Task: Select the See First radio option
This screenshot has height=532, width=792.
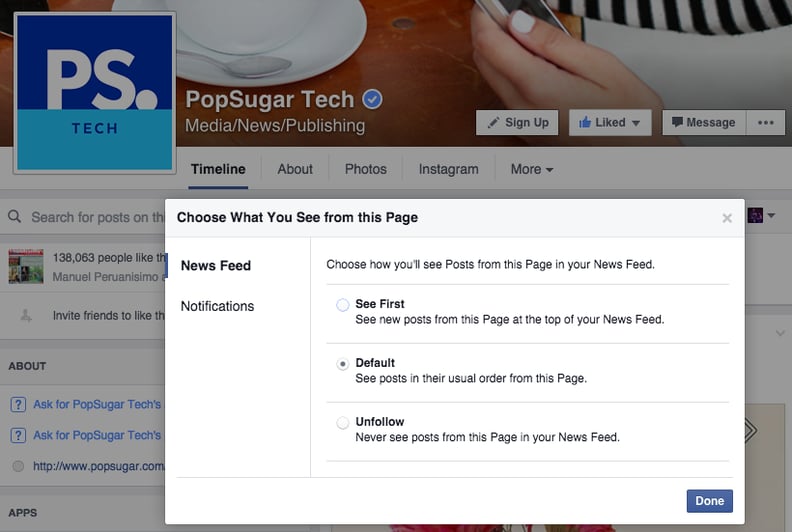Action: [x=342, y=305]
